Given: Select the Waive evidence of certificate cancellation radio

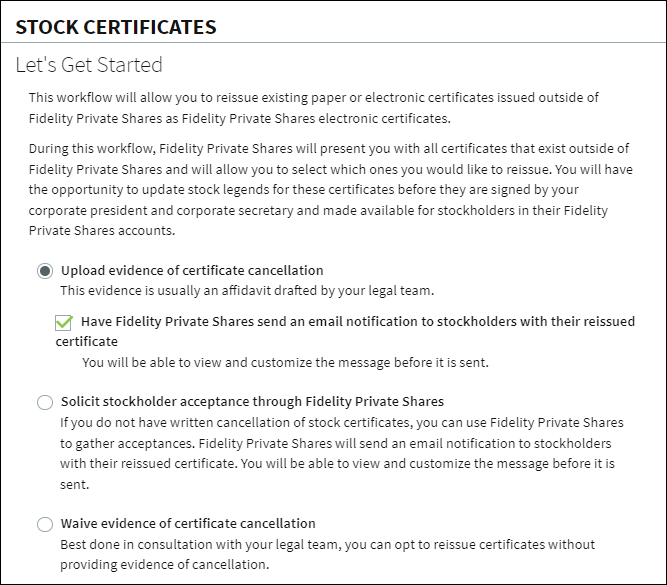Looking at the screenshot, I should [45, 524].
